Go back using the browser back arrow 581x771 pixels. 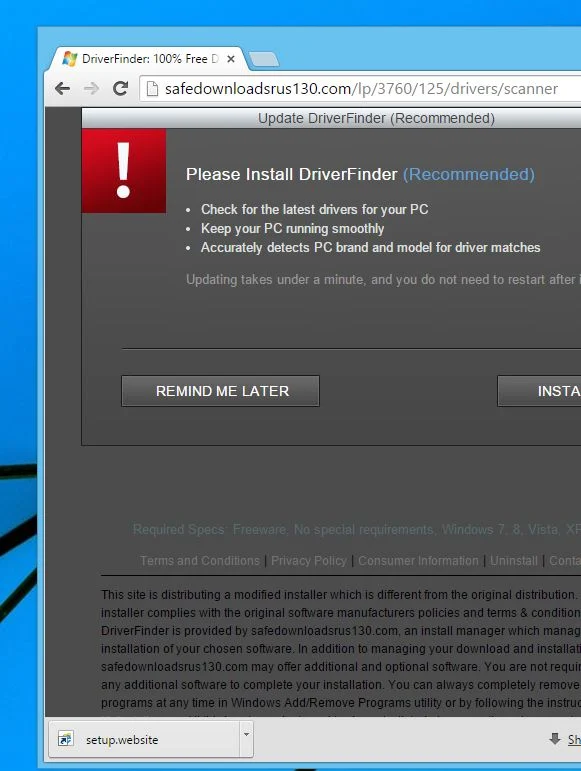pos(62,89)
